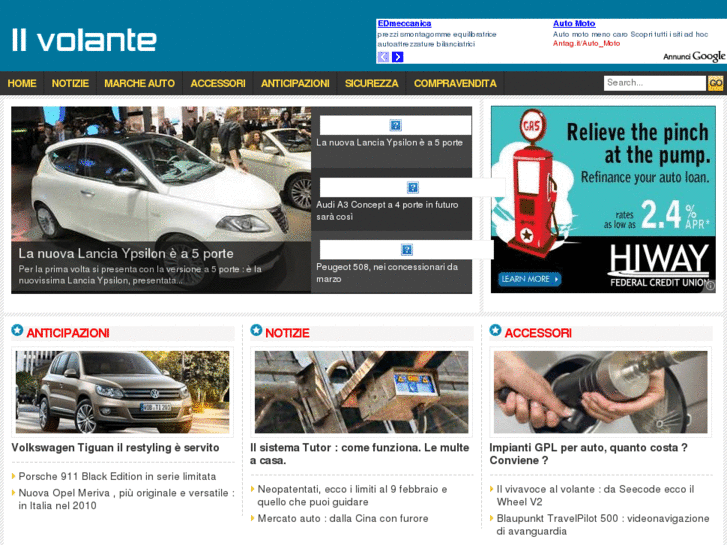This screenshot has width=727, height=545.
Task: Open COMPRAVENDITA navigation item
Action: pos(455,83)
